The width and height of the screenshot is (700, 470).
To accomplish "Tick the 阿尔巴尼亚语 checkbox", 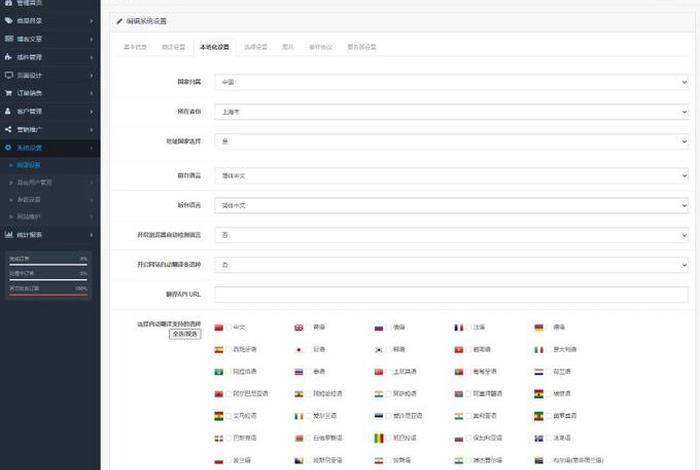I will click(229, 394).
